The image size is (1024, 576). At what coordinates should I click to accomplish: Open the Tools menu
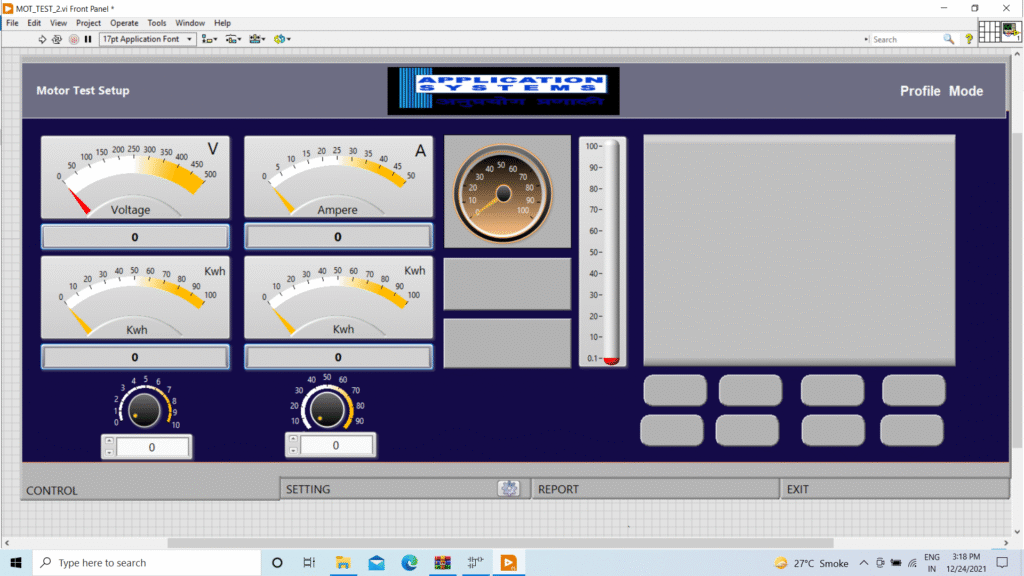pyautogui.click(x=157, y=22)
